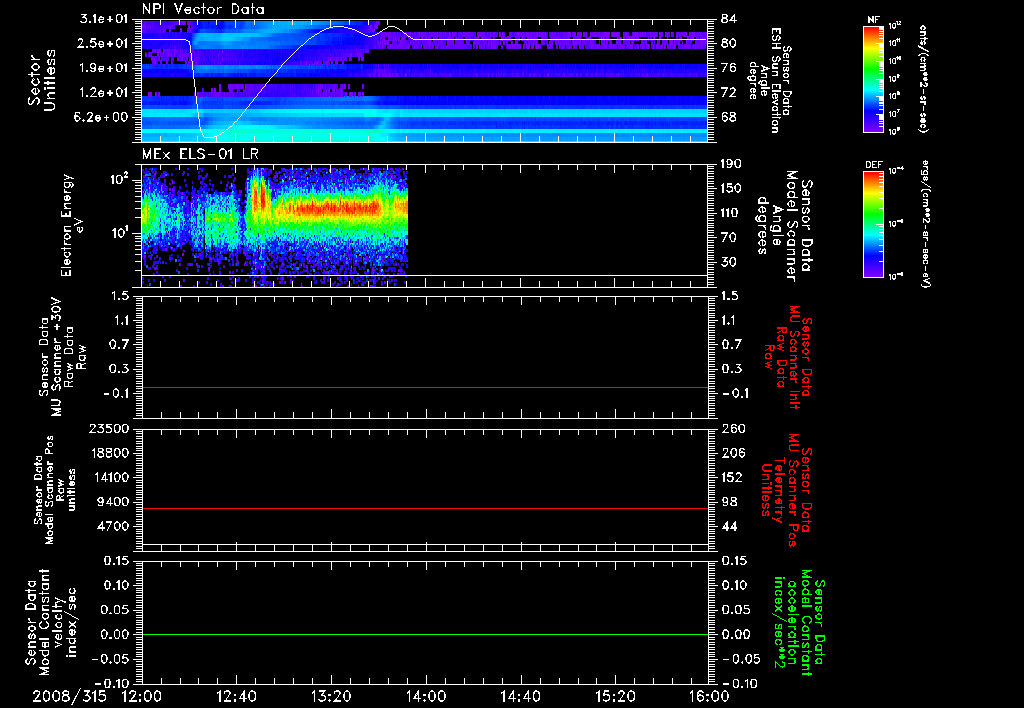Click the "DEF" label above the color bar
The height and width of the screenshot is (708, 1024).
point(873,165)
